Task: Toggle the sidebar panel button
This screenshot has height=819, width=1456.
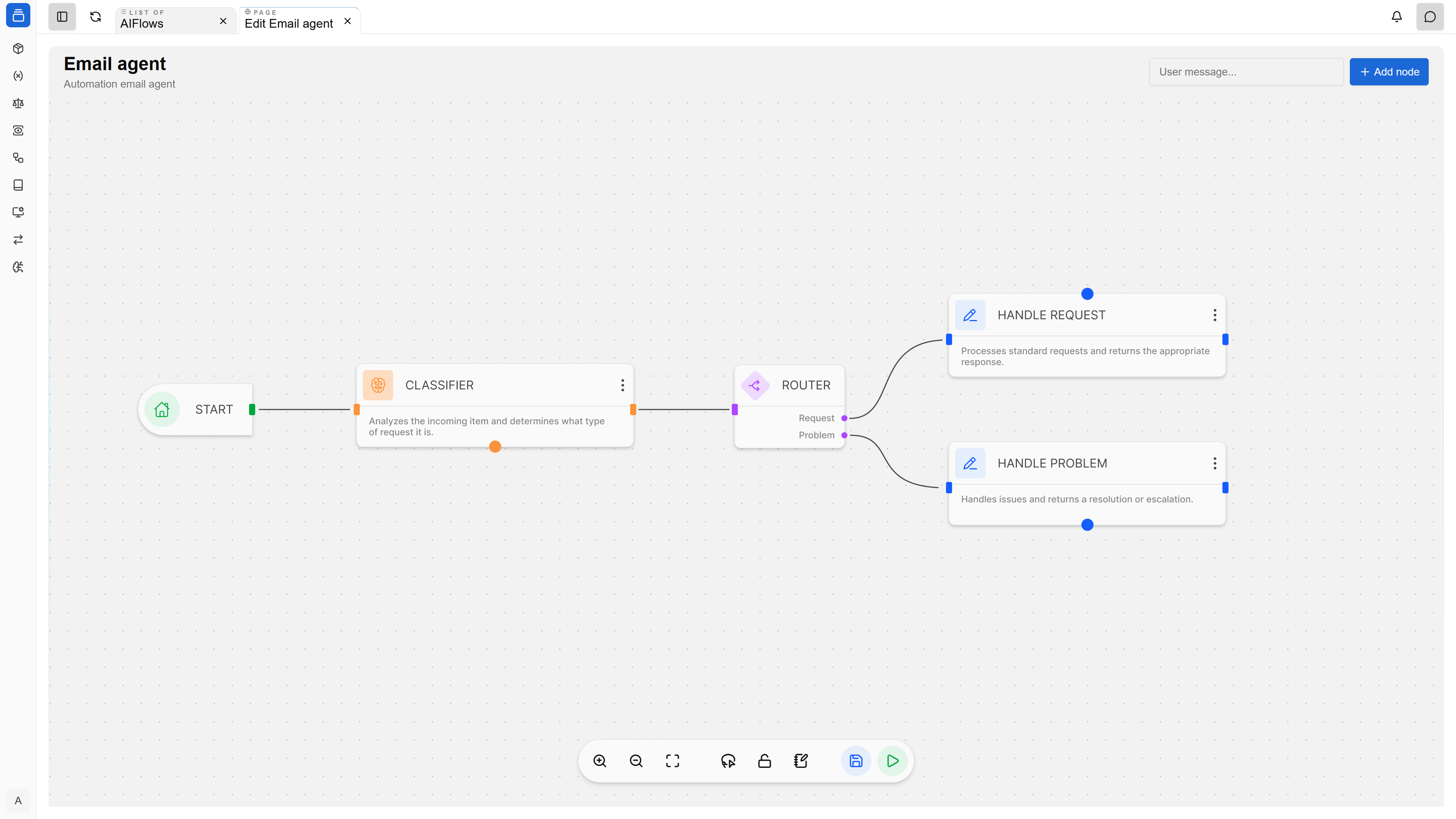Action: pyautogui.click(x=62, y=17)
